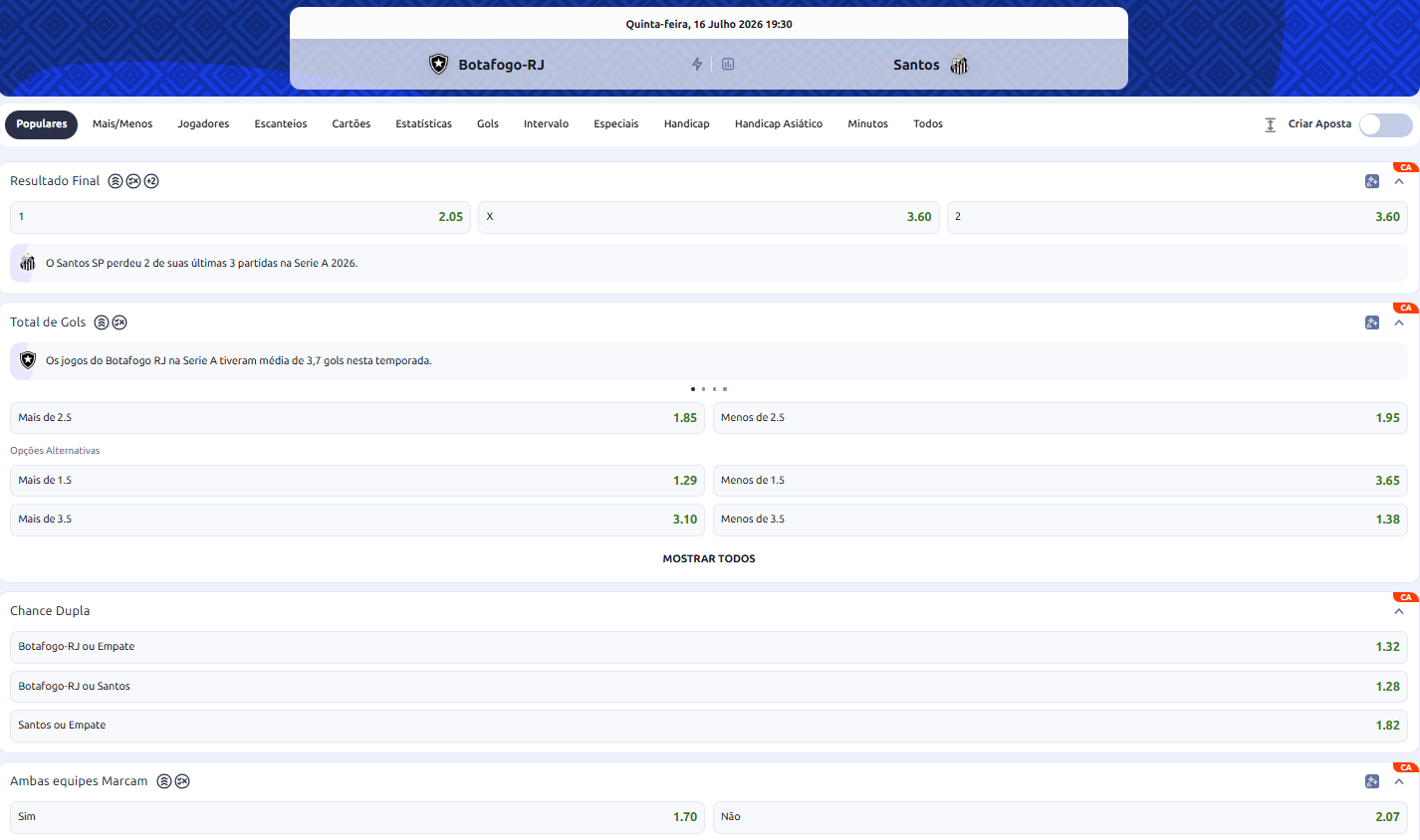Pick Botafogo-RJ ou Santos at 1.28
This screenshot has width=1420, height=840.
click(709, 687)
